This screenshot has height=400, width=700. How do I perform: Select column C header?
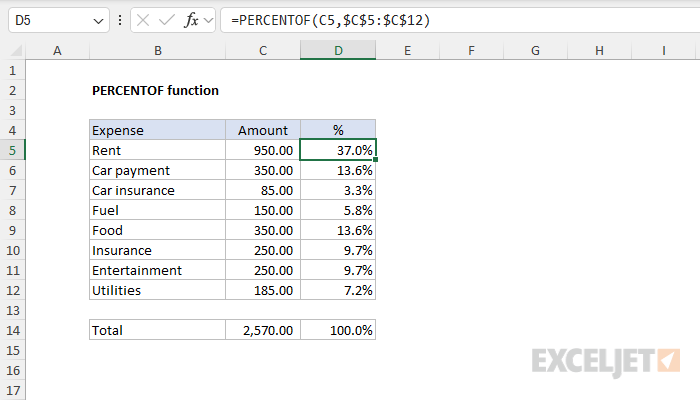pyautogui.click(x=263, y=50)
